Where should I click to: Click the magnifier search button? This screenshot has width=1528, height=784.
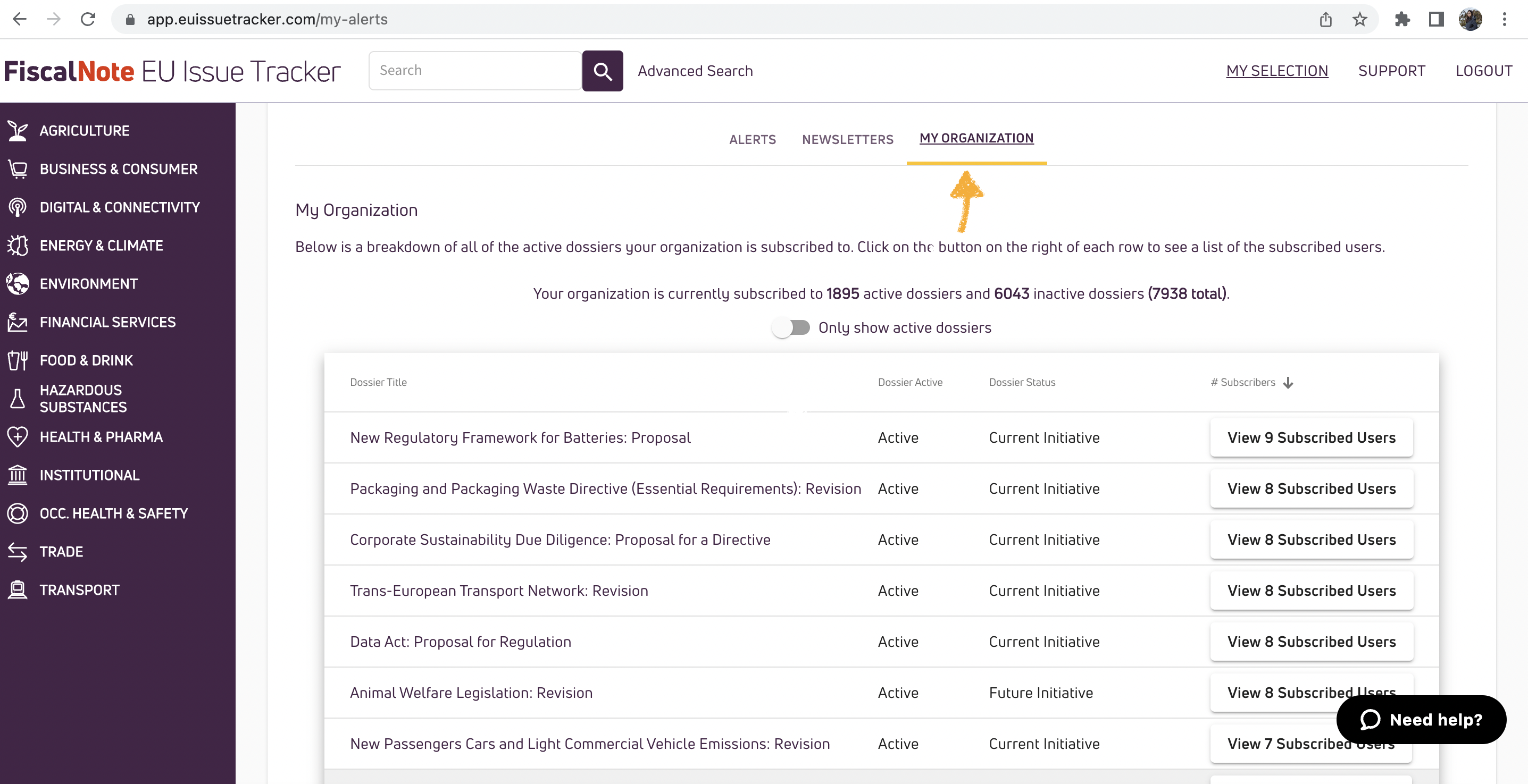[603, 71]
